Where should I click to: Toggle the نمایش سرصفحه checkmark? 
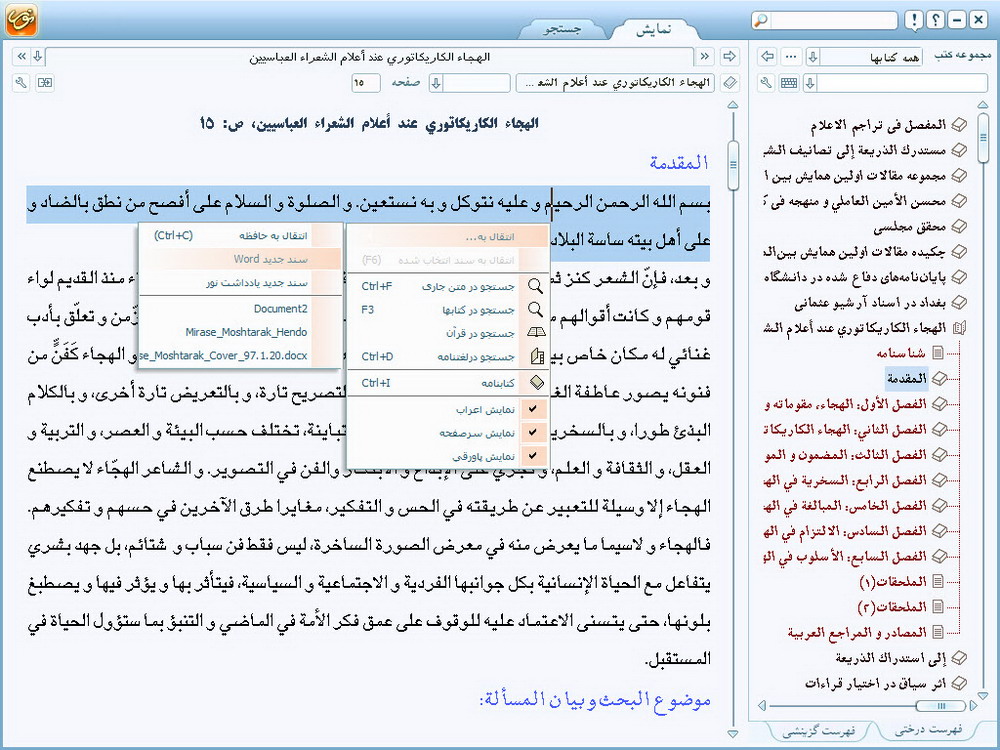click(533, 432)
